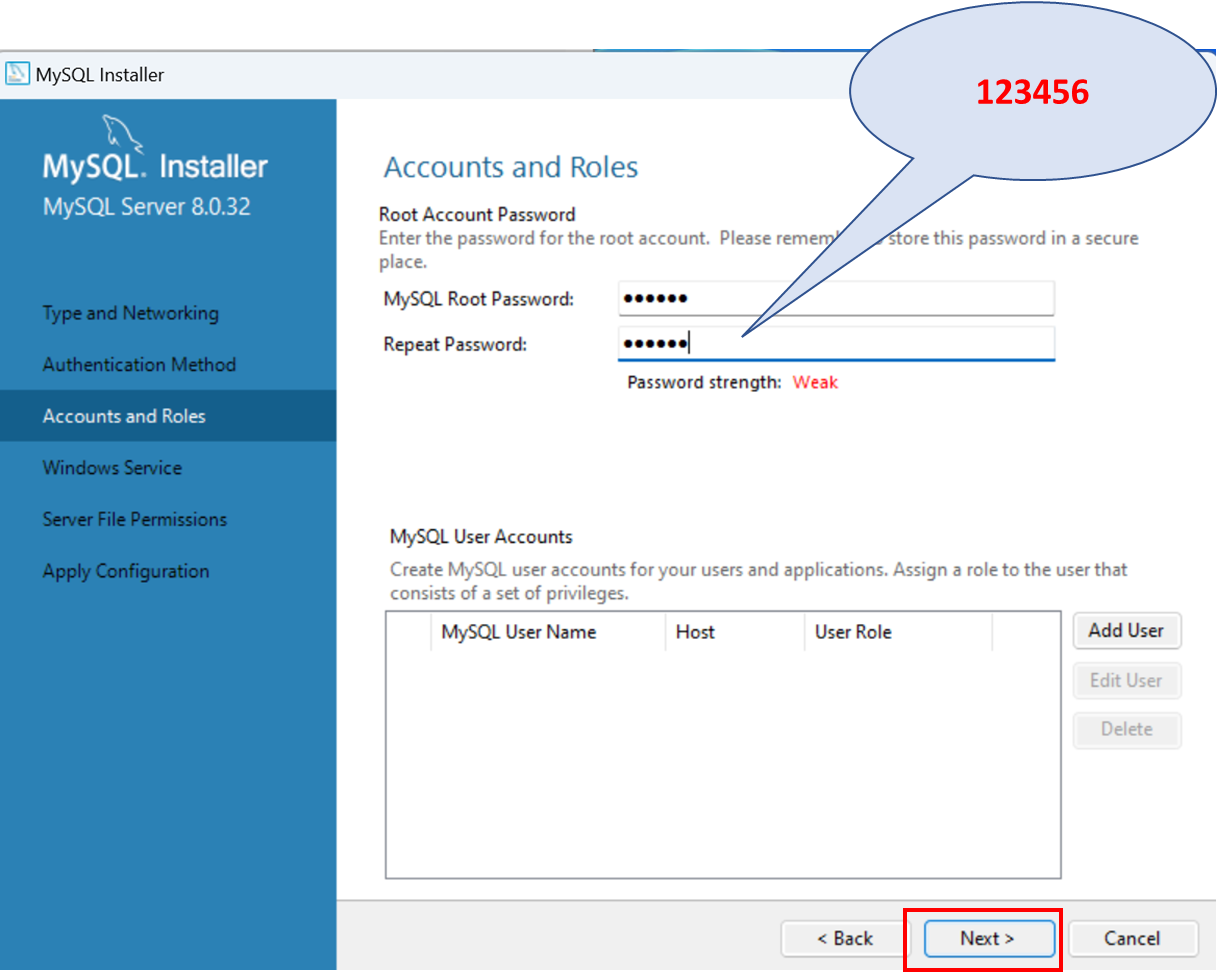
Task: Open the Apply Configuration step
Action: [126, 571]
